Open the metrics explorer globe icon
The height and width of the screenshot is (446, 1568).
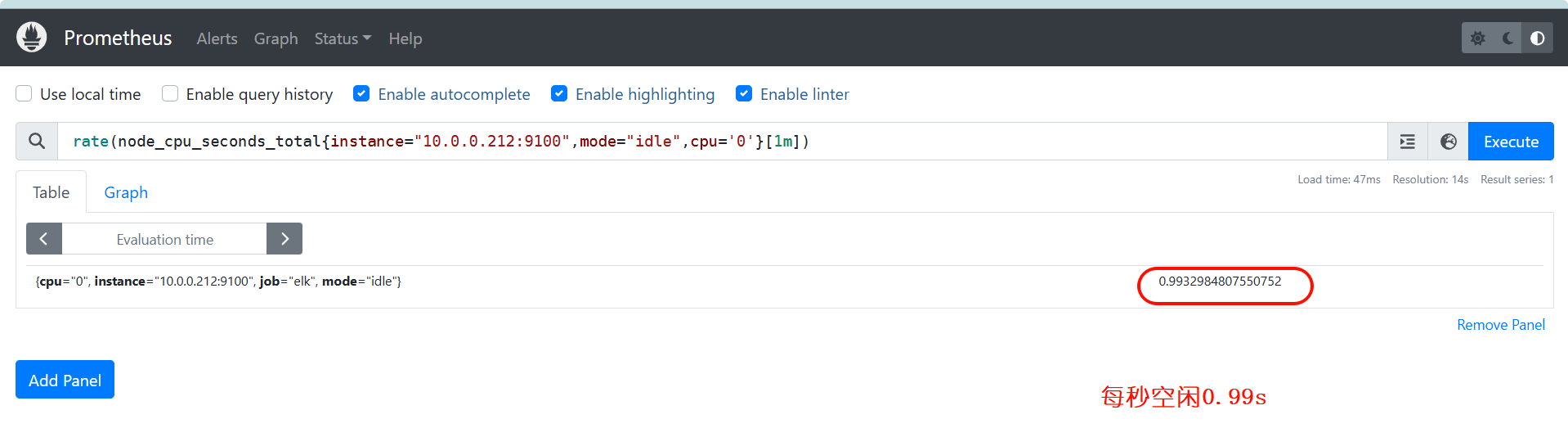click(x=1448, y=142)
